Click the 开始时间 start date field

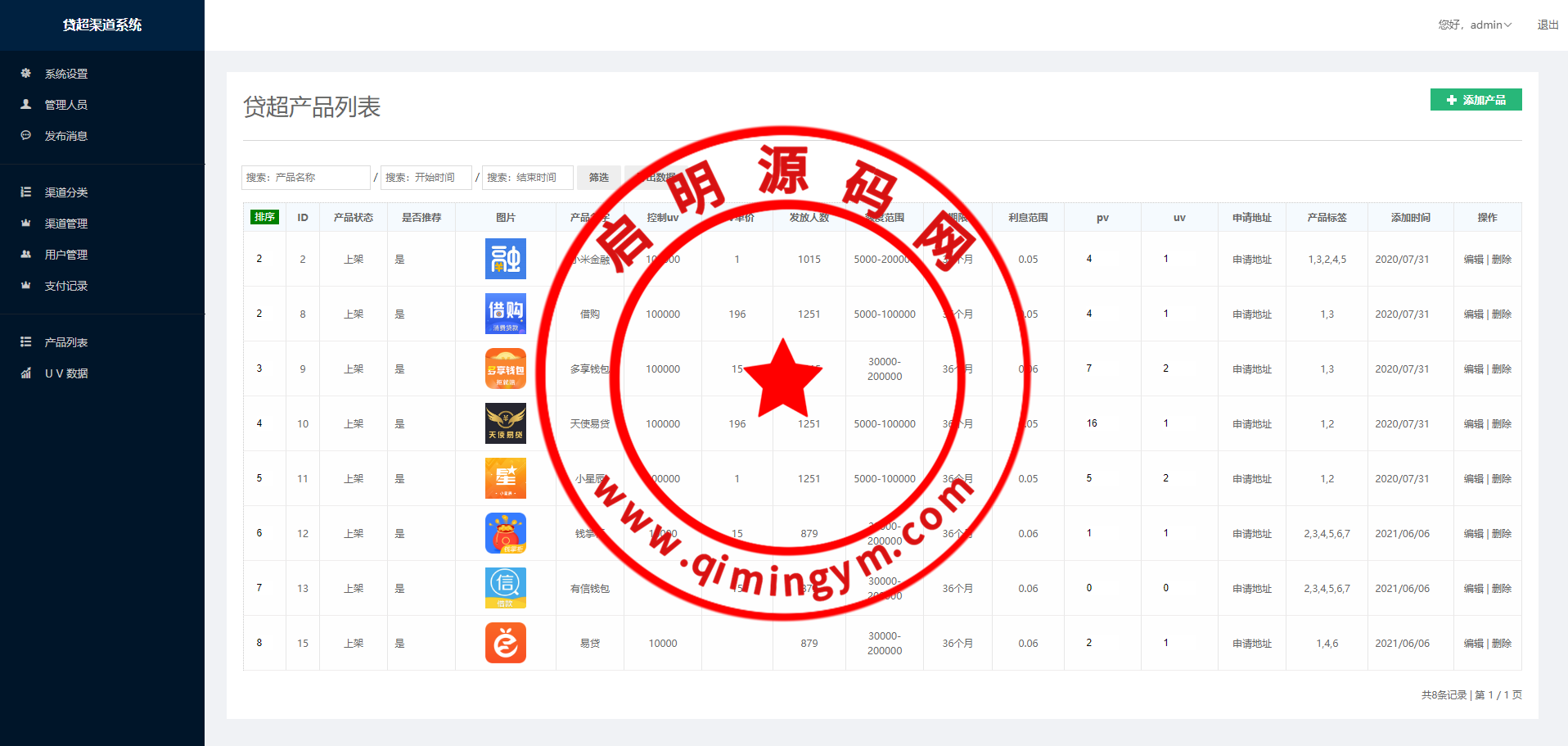[426, 178]
